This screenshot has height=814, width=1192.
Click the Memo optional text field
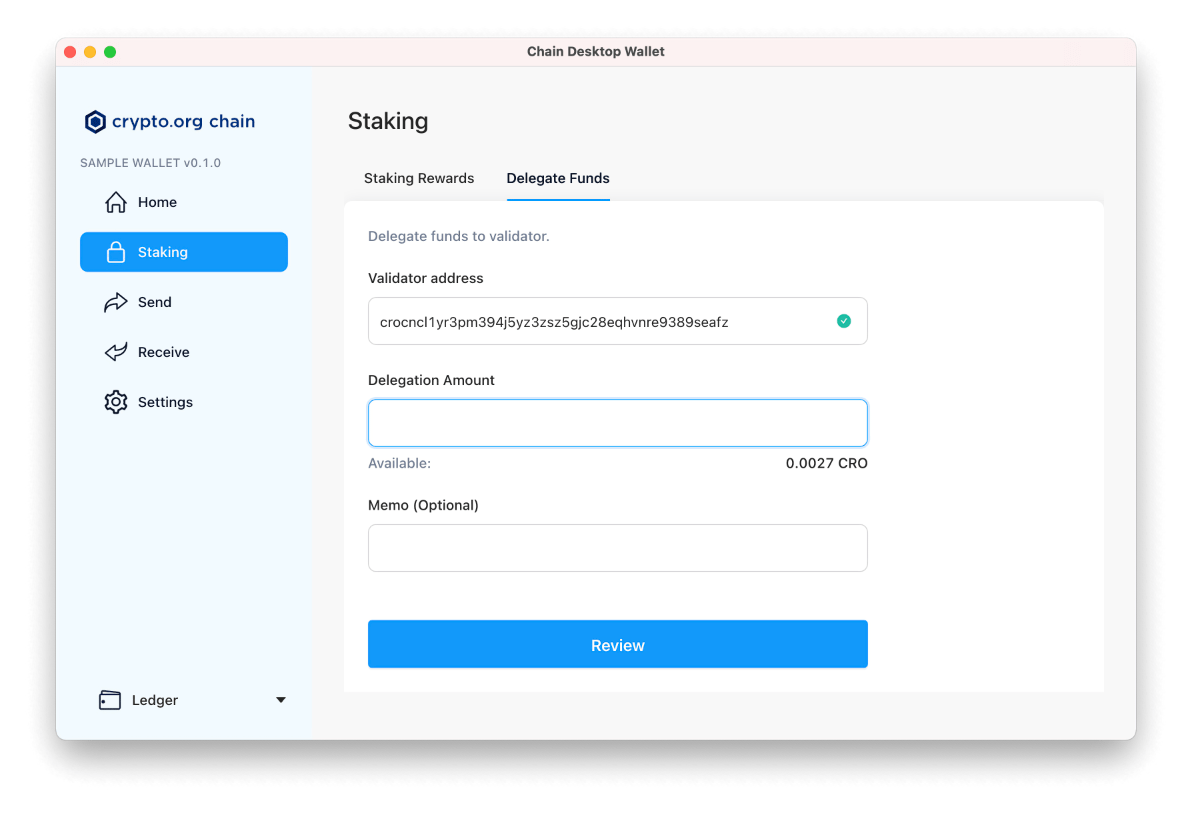pos(617,548)
